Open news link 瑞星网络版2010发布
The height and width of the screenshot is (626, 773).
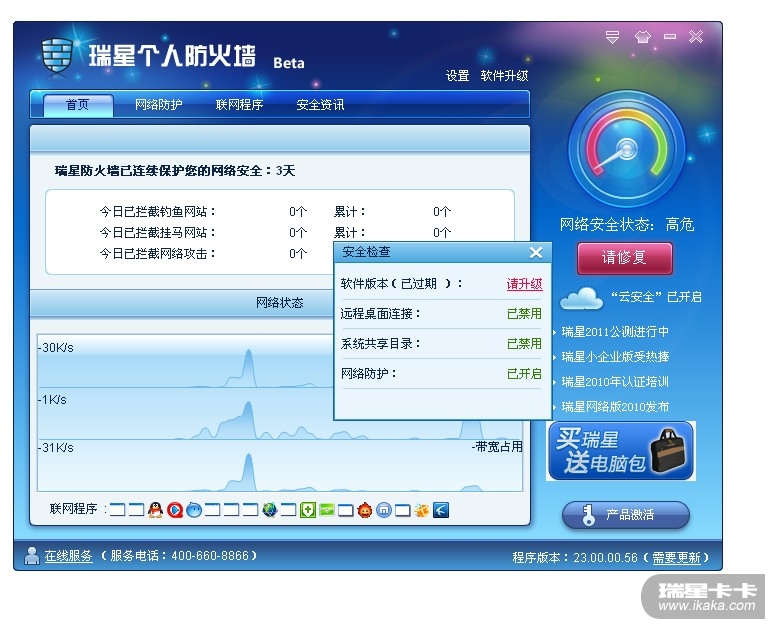tap(615, 407)
